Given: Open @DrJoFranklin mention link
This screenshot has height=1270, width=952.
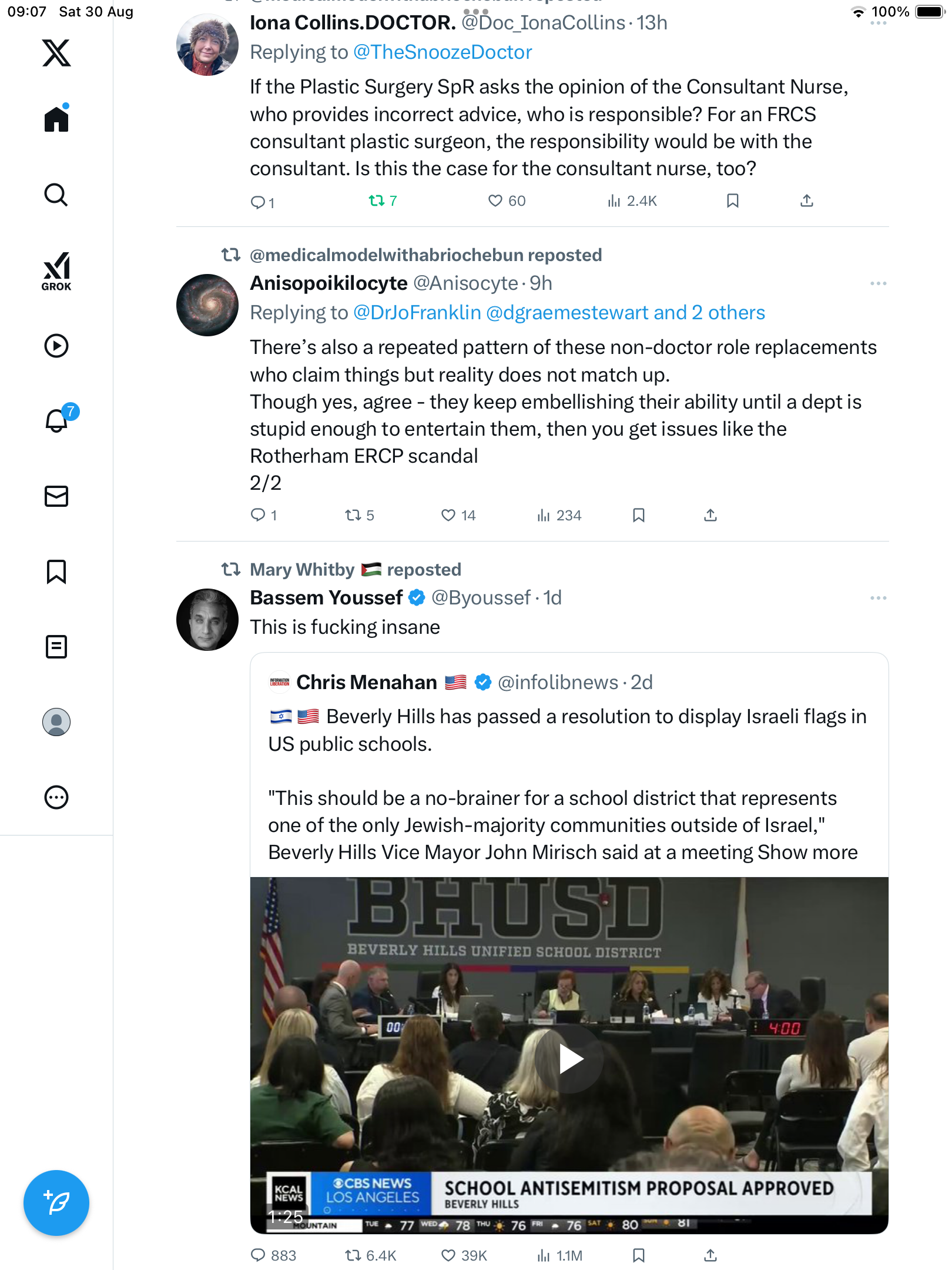Looking at the screenshot, I should (417, 313).
